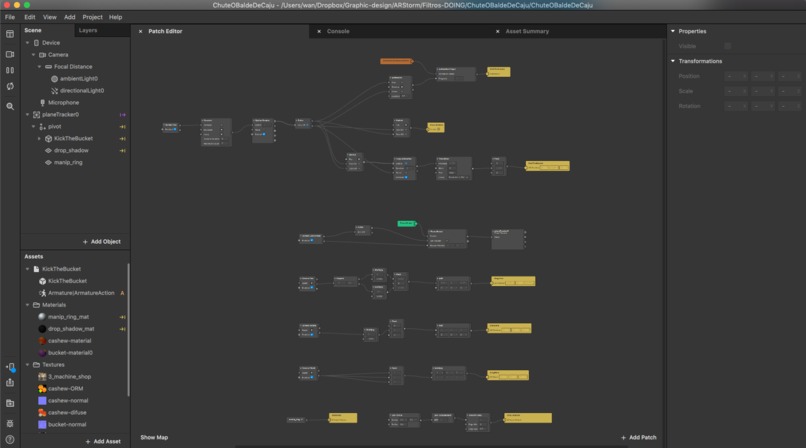The height and width of the screenshot is (448, 806).
Task: Select the cashew-ORM texture
Action: pos(65,389)
